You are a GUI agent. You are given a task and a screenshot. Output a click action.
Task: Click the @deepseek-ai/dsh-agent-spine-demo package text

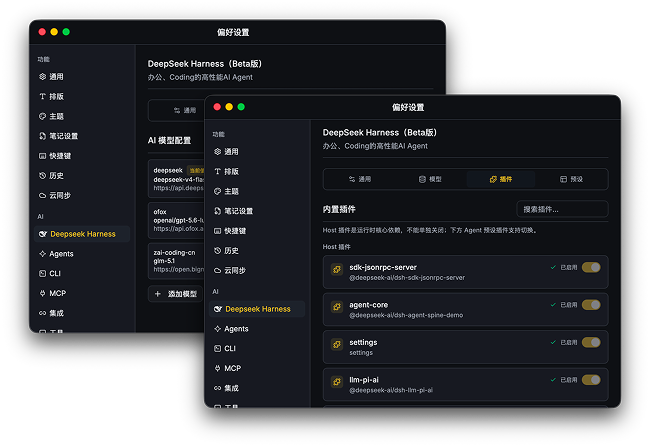coord(406,315)
